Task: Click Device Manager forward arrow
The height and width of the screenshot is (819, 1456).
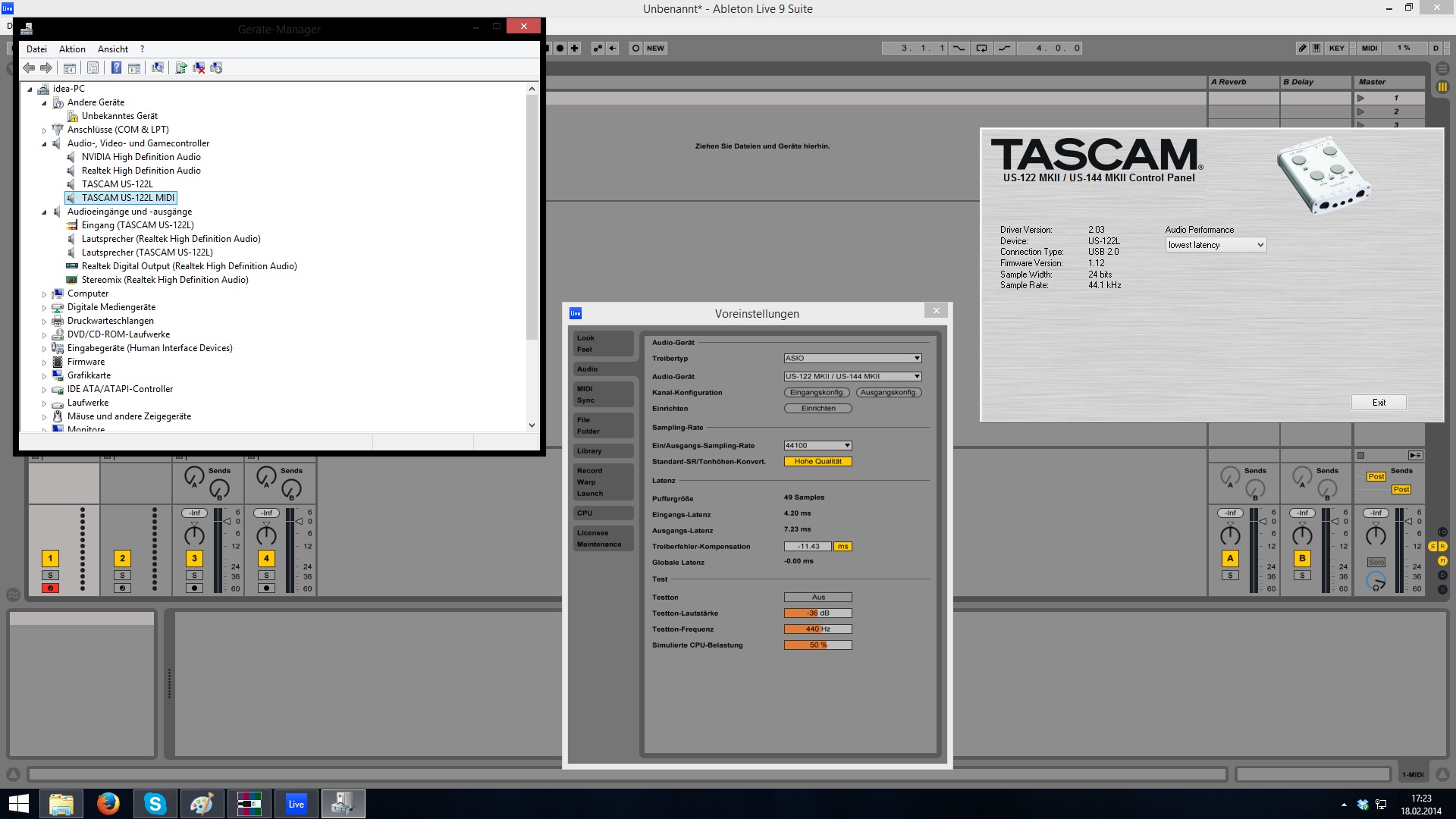Action: coord(46,68)
